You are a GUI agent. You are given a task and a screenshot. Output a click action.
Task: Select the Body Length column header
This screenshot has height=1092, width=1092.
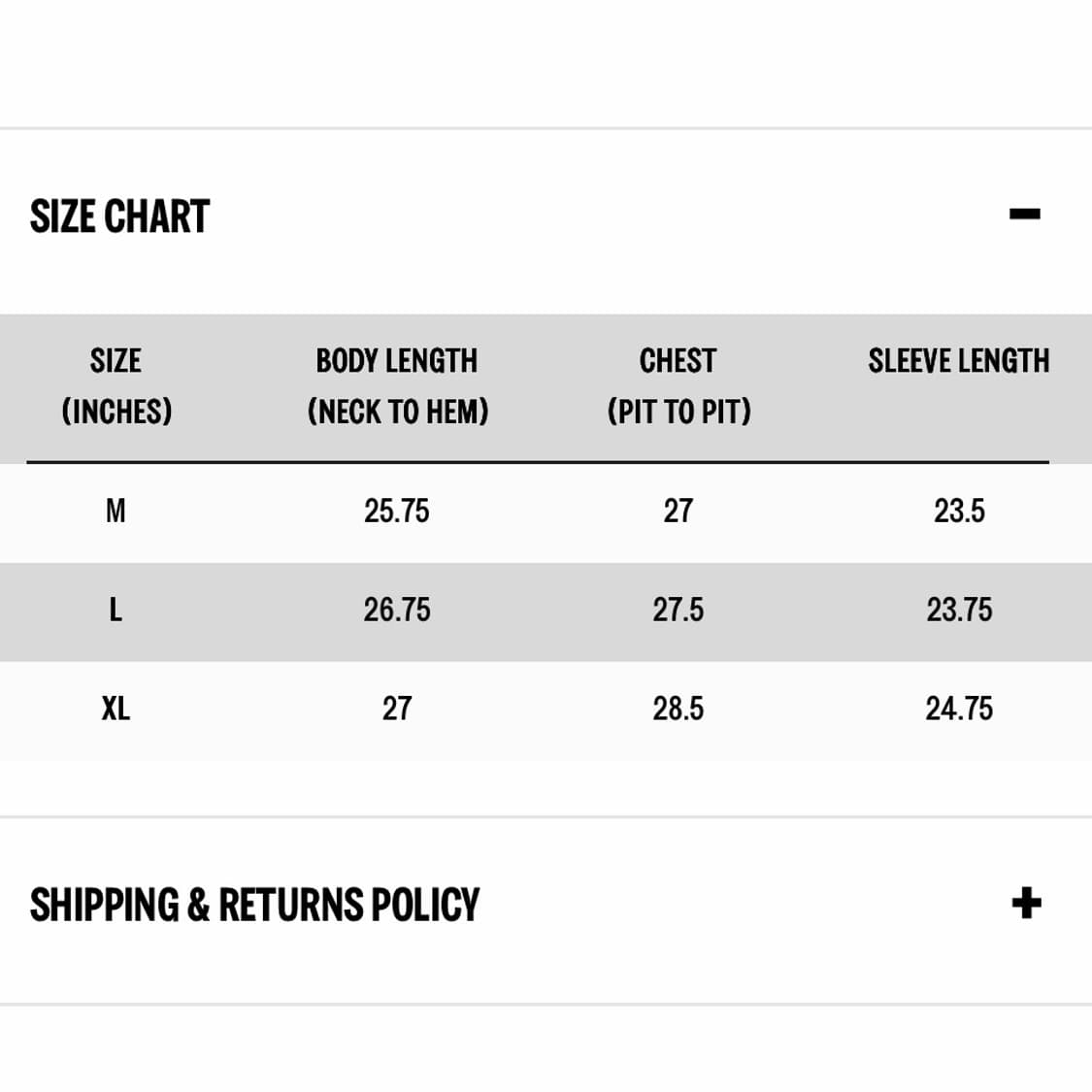(397, 386)
